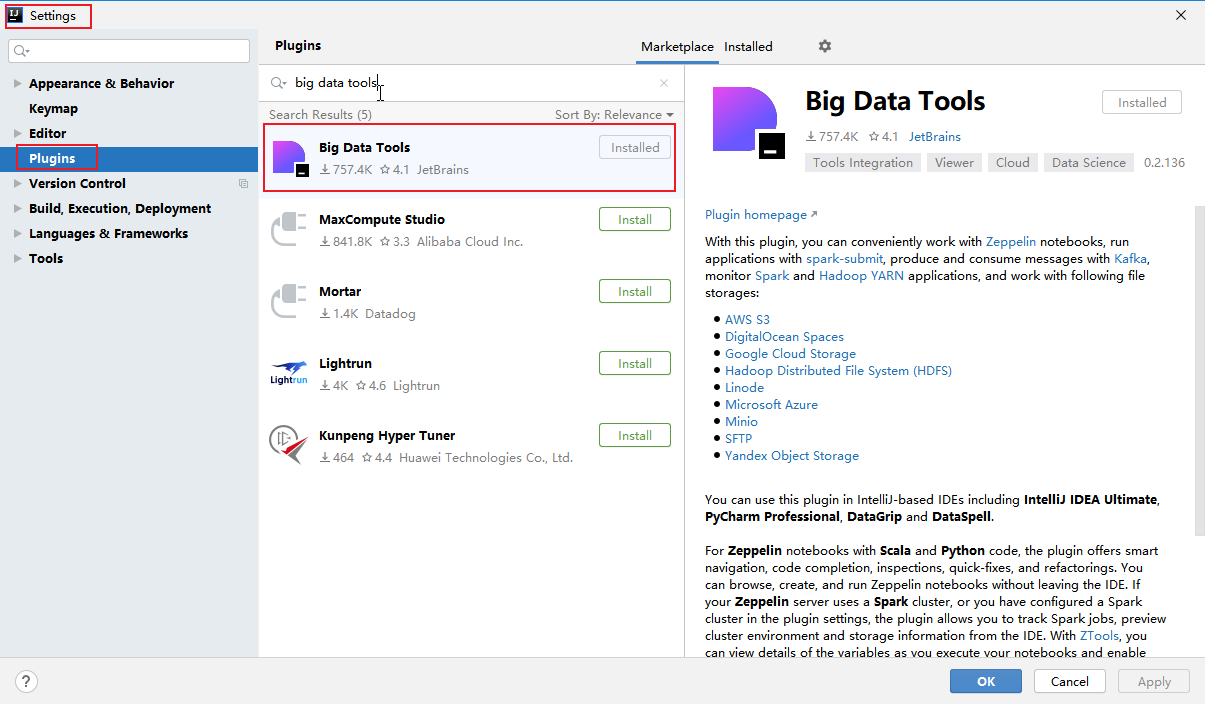This screenshot has height=704, width=1205.
Task: Select the MaxCompute Studio row title
Action: pos(382,220)
